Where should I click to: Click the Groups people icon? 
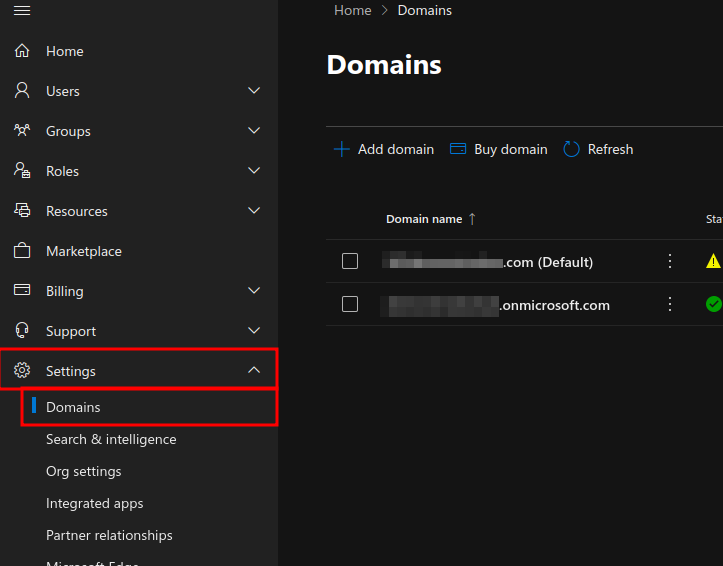click(22, 130)
